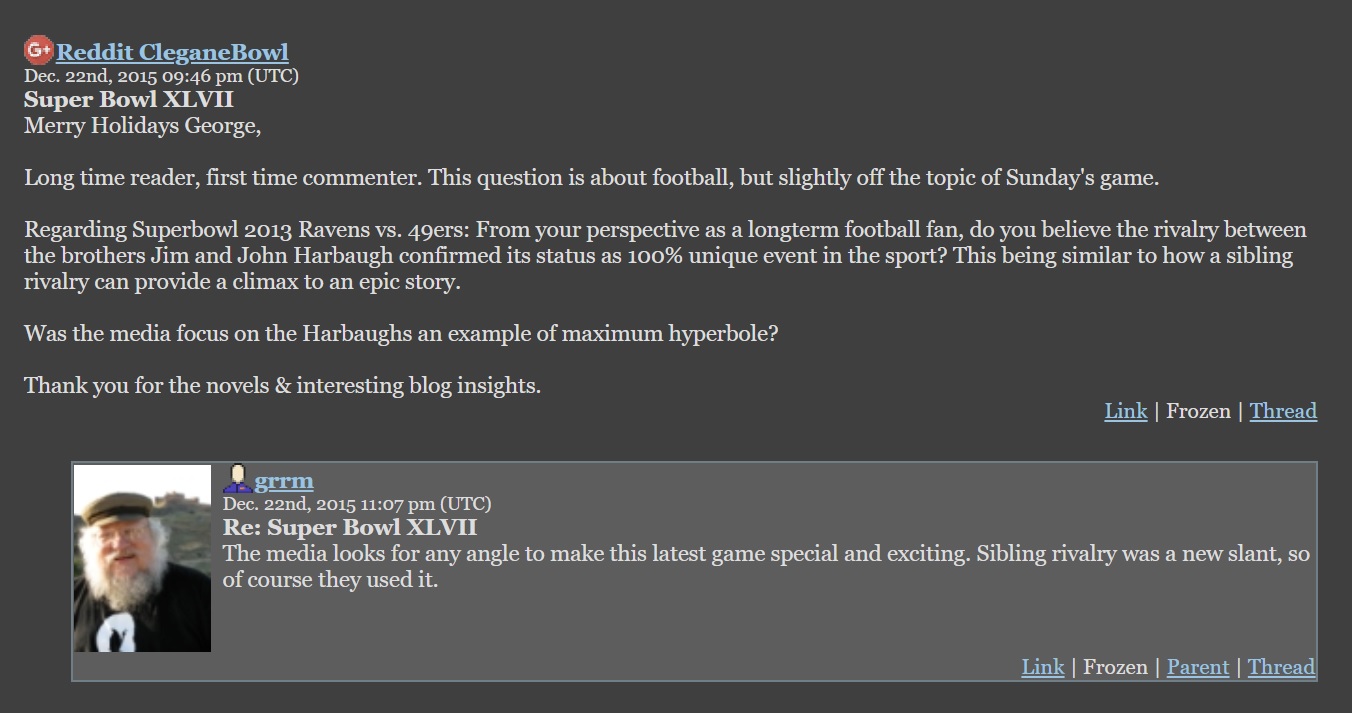Open Thread link in grrm's reply

(1281, 667)
